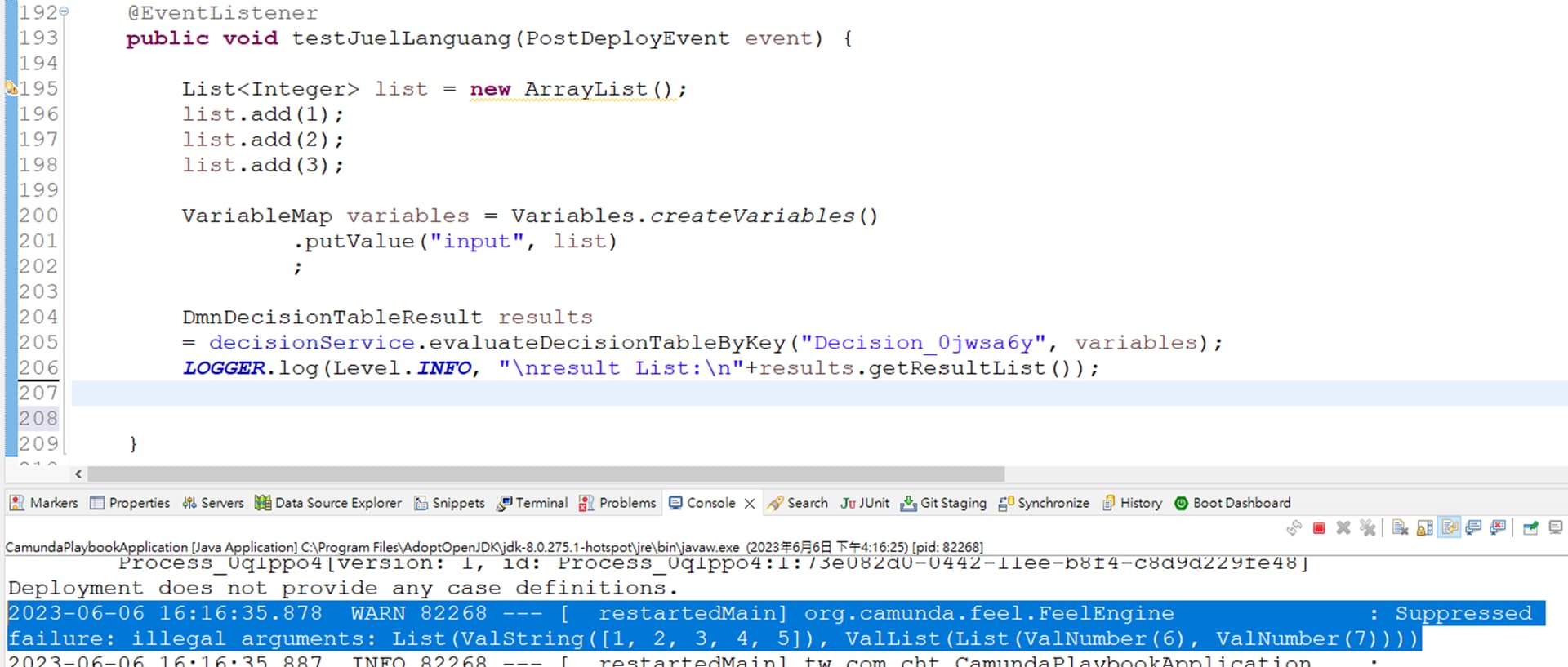Click the disabled Relaunch icon in console toolbar

[1294, 528]
